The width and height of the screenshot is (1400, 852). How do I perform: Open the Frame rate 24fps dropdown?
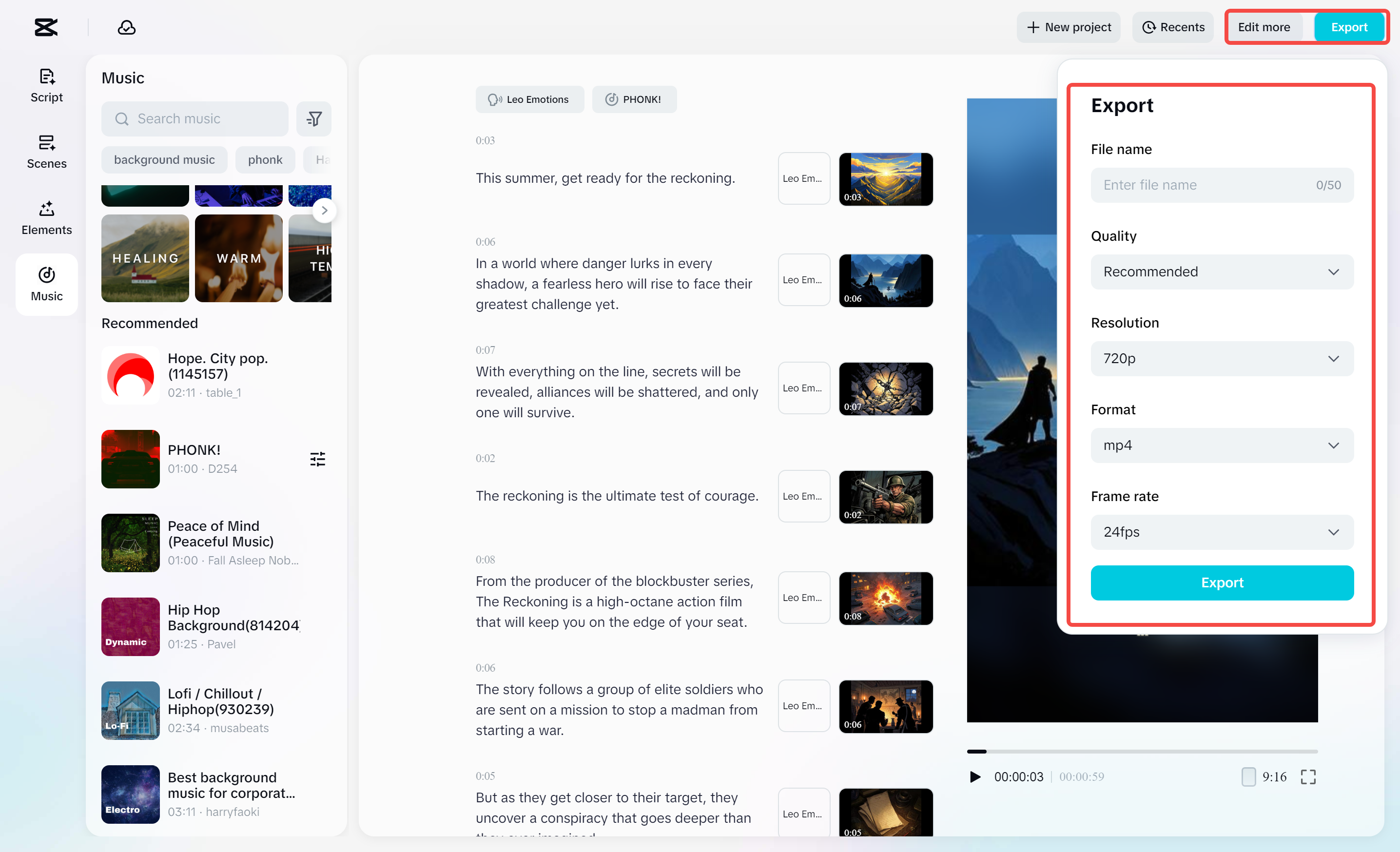tap(1222, 532)
